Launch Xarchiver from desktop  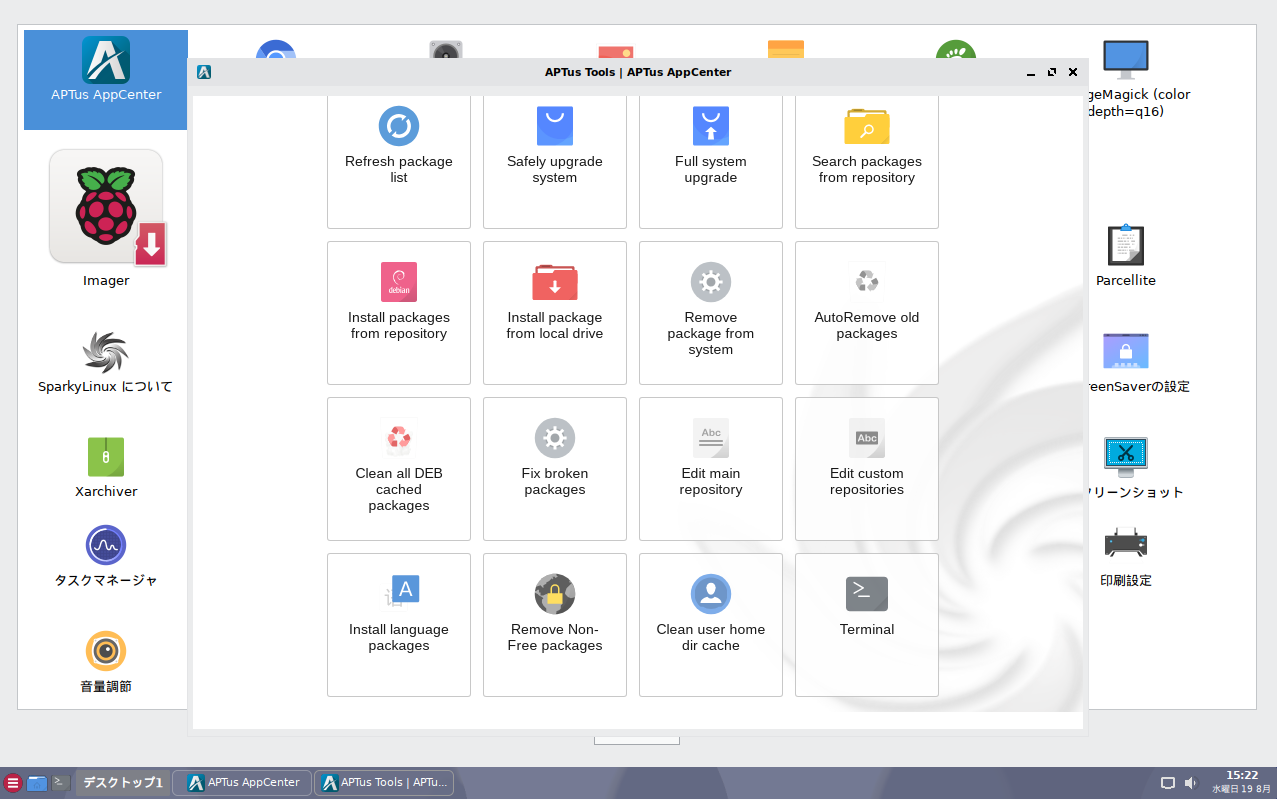pyautogui.click(x=106, y=467)
